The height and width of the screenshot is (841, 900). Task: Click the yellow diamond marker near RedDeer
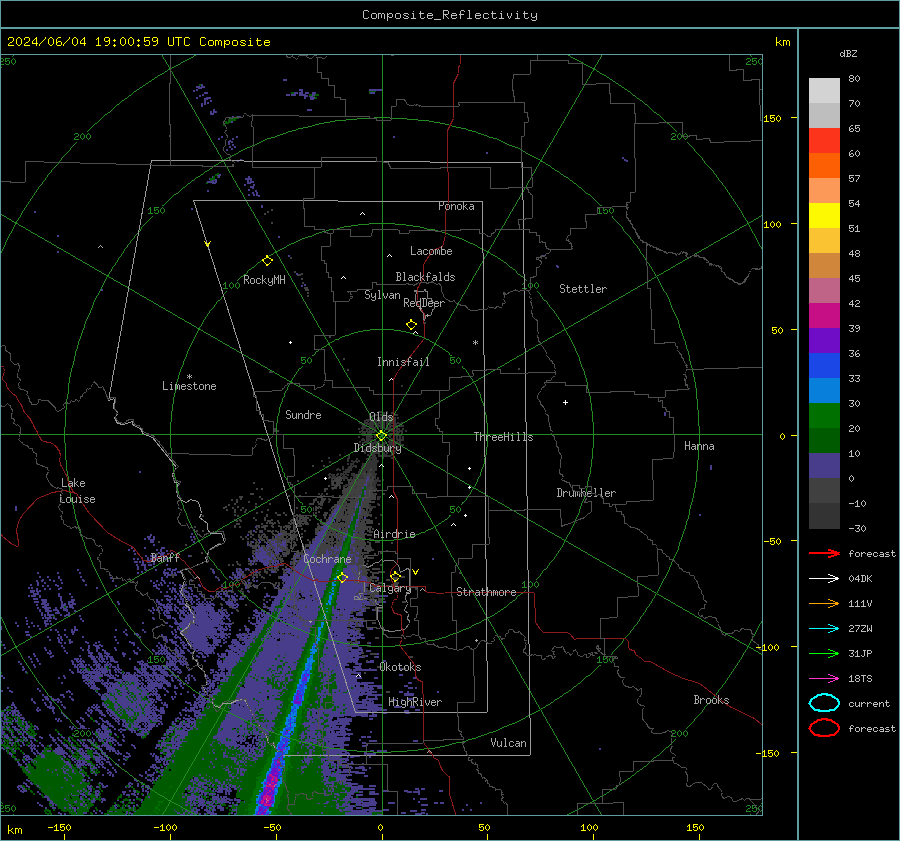(412, 325)
